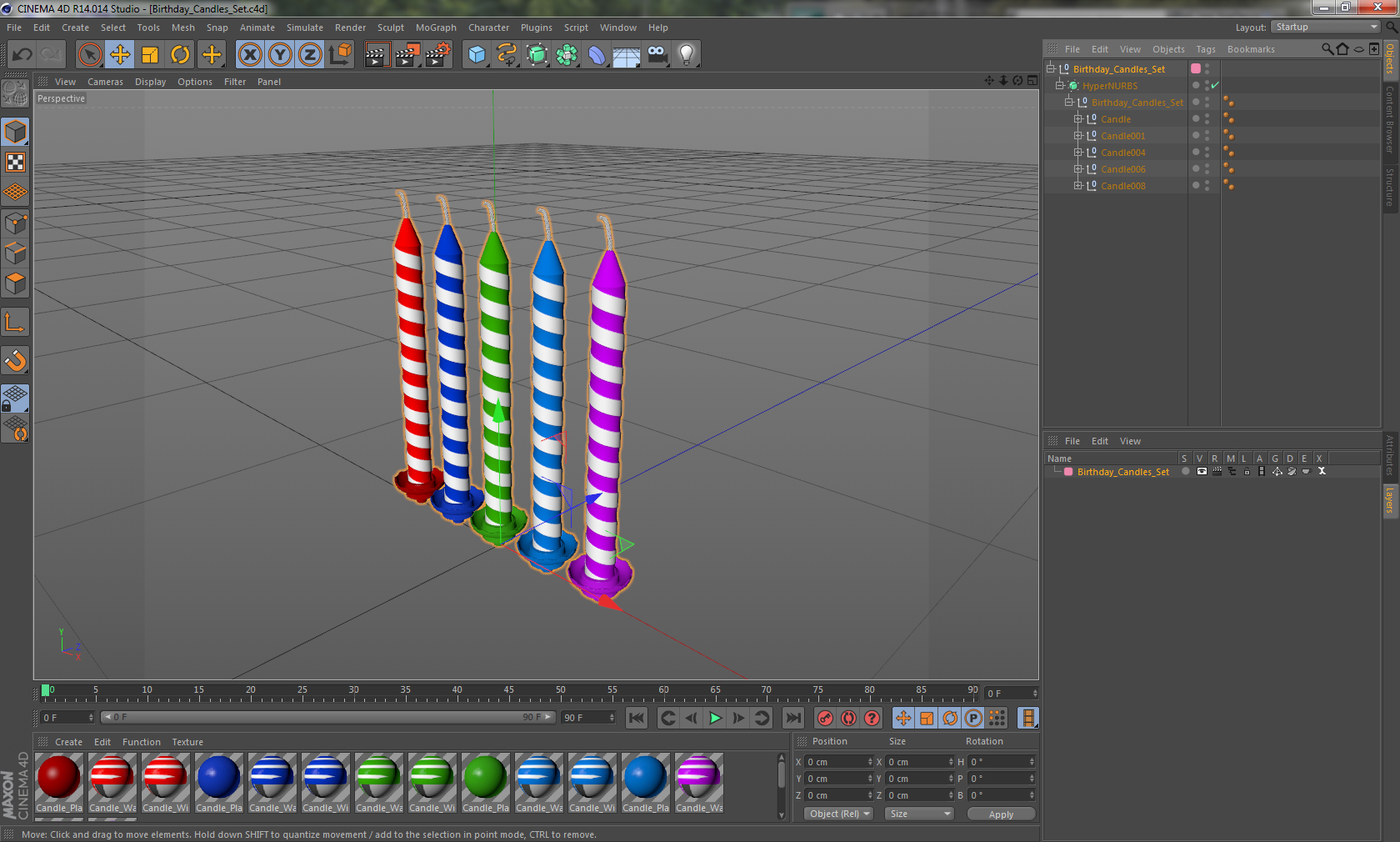This screenshot has width=1400, height=842.
Task: Select the red Candle_Pla material
Action: click(59, 783)
